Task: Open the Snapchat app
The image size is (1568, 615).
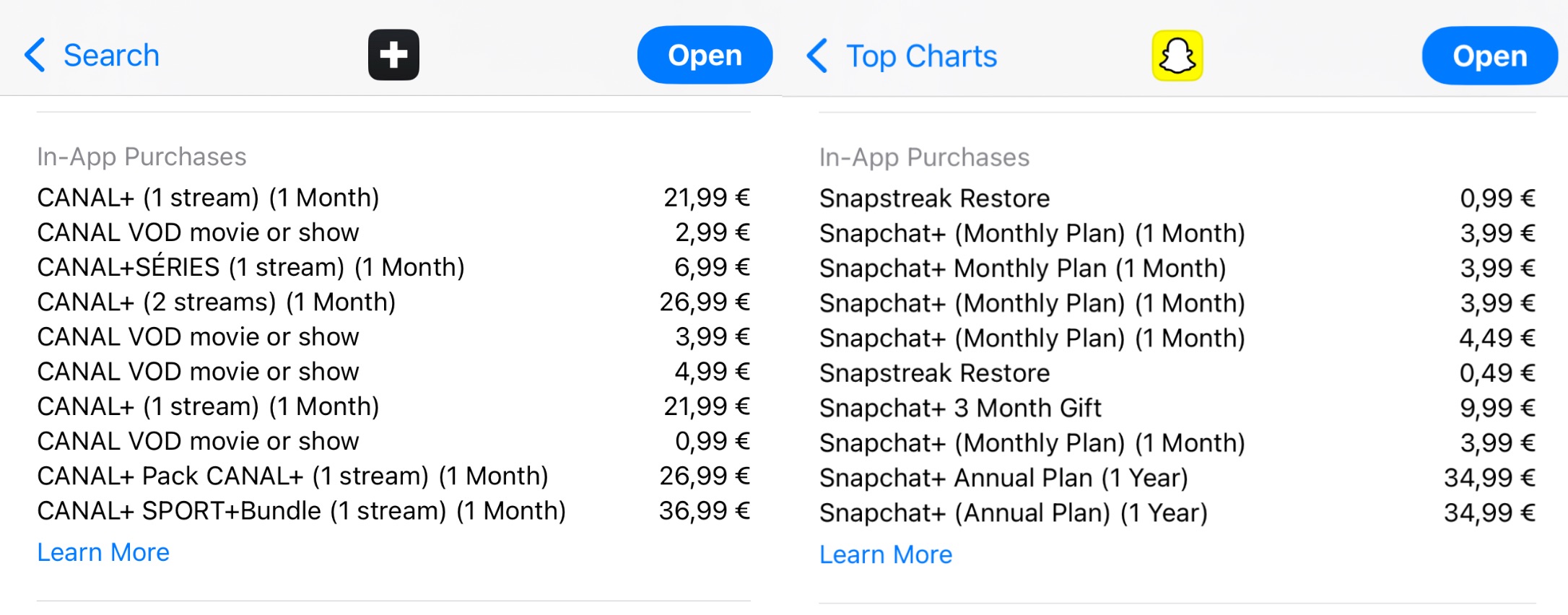Action: coord(1489,56)
